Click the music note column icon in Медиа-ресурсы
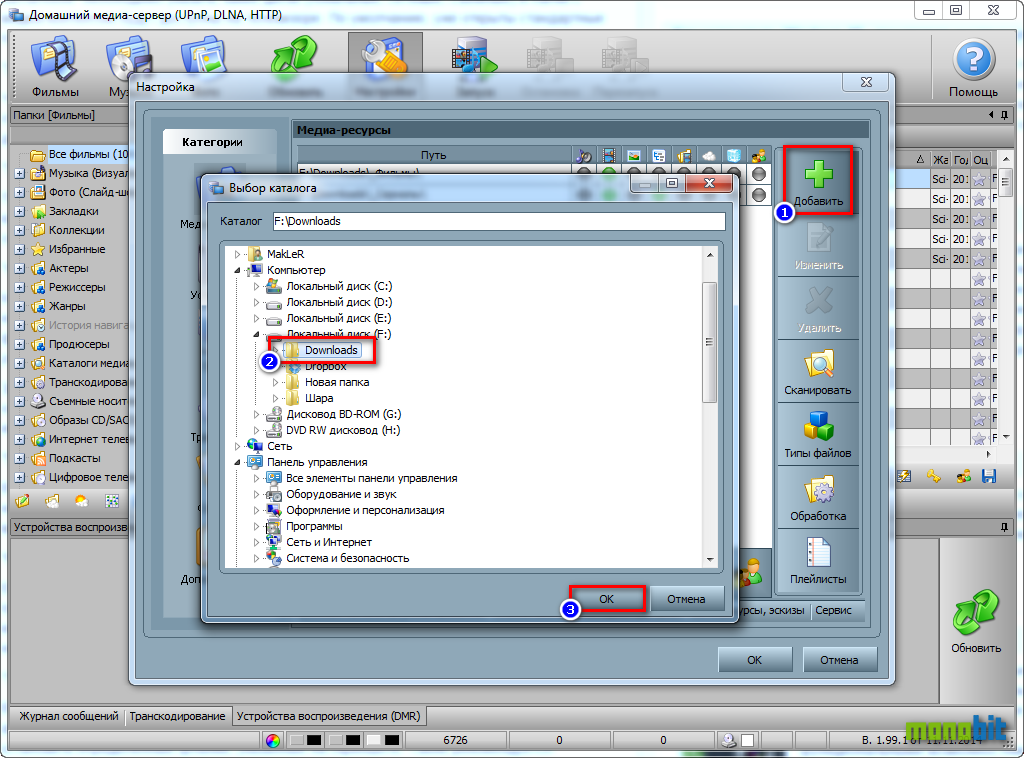Image resolution: width=1024 pixels, height=758 pixels. click(584, 155)
